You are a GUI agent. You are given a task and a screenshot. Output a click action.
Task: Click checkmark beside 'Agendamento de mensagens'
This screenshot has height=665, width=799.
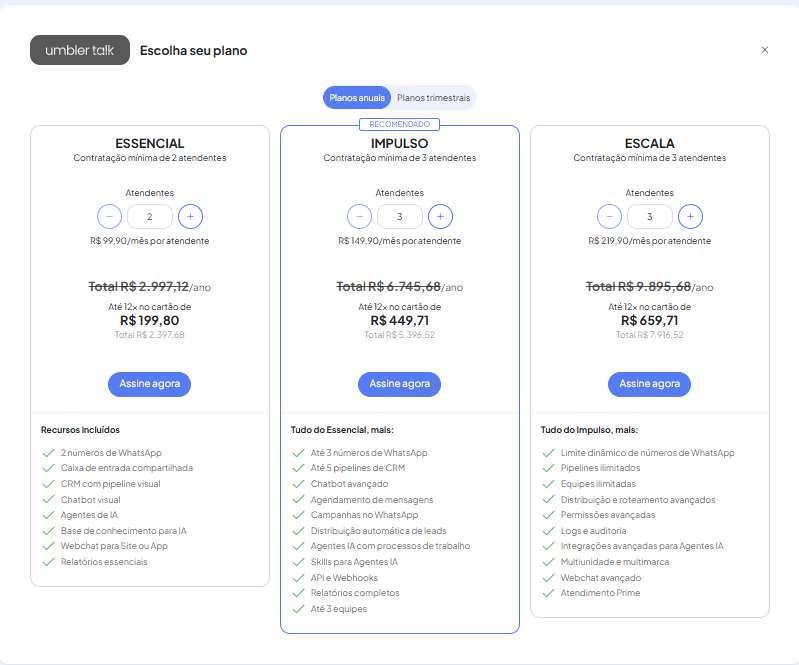coord(299,500)
